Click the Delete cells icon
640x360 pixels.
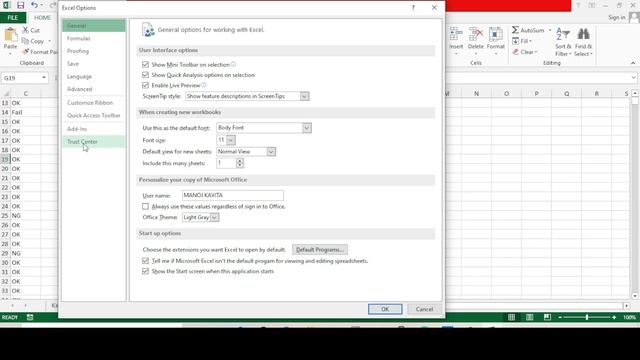476,34
